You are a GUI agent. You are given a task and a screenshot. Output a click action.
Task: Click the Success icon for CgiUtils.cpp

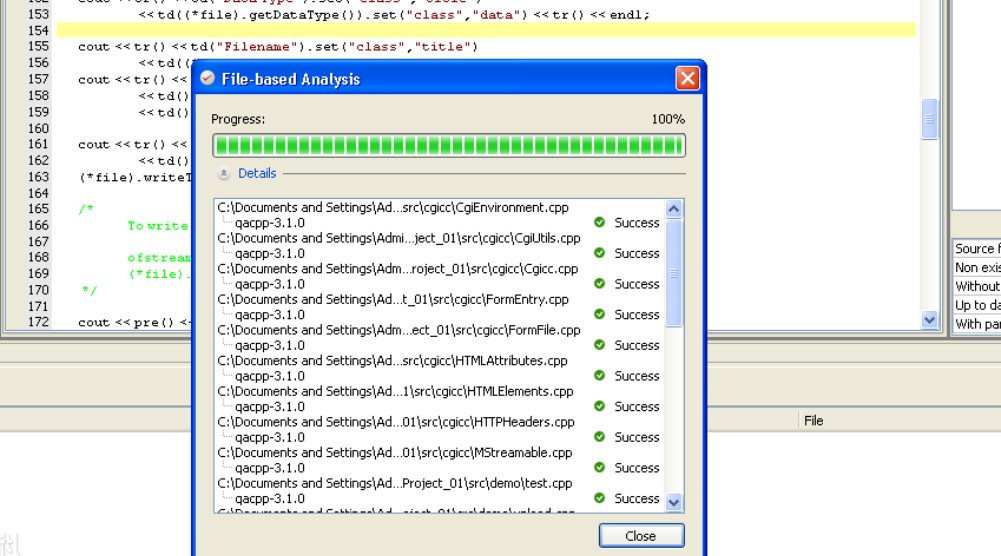click(x=600, y=254)
